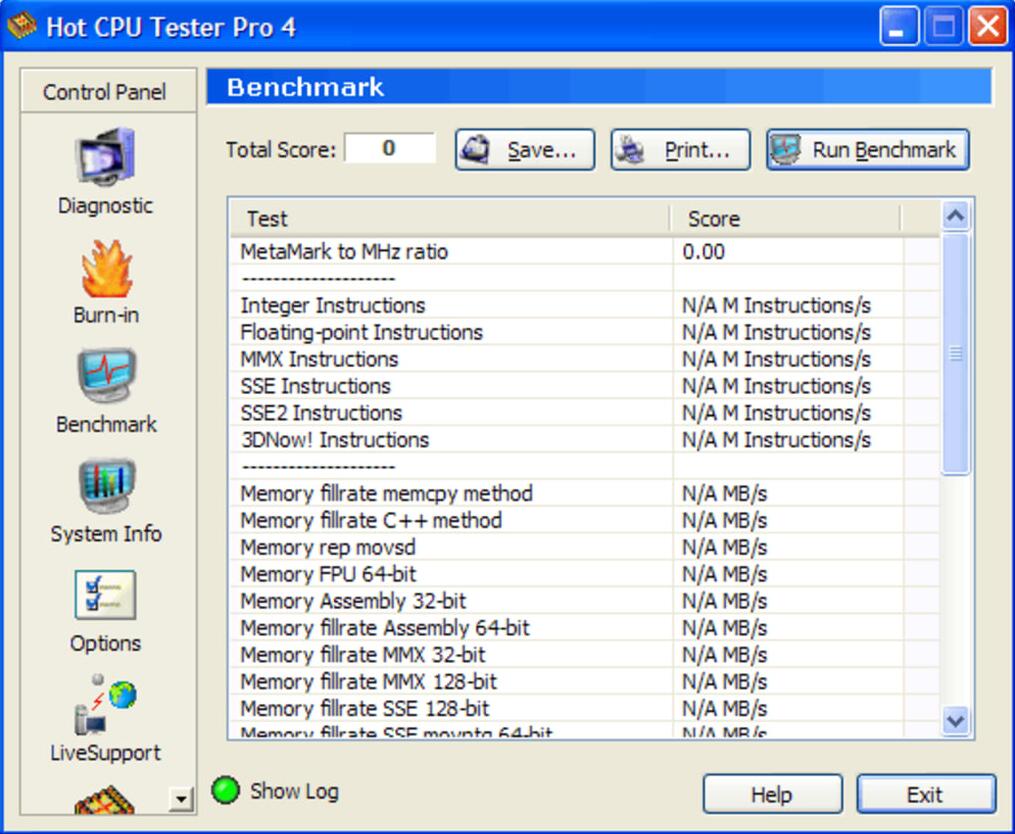Click the vertical scrollbar thumb

pyautogui.click(x=955, y=354)
